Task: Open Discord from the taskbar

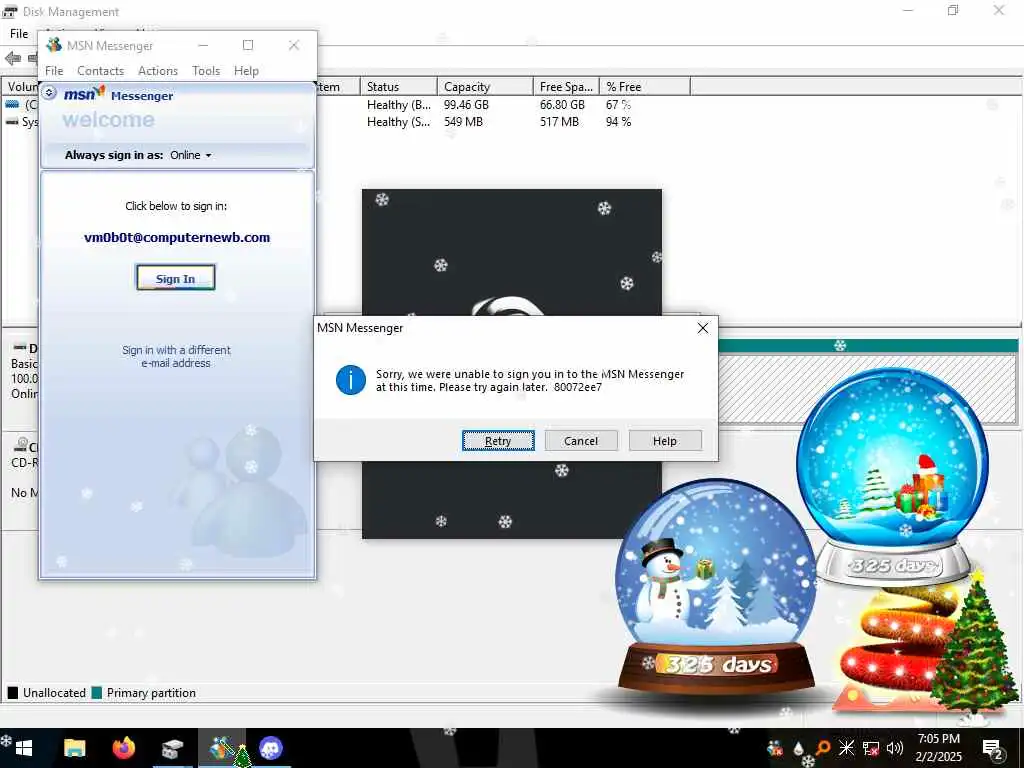Action: click(270, 748)
